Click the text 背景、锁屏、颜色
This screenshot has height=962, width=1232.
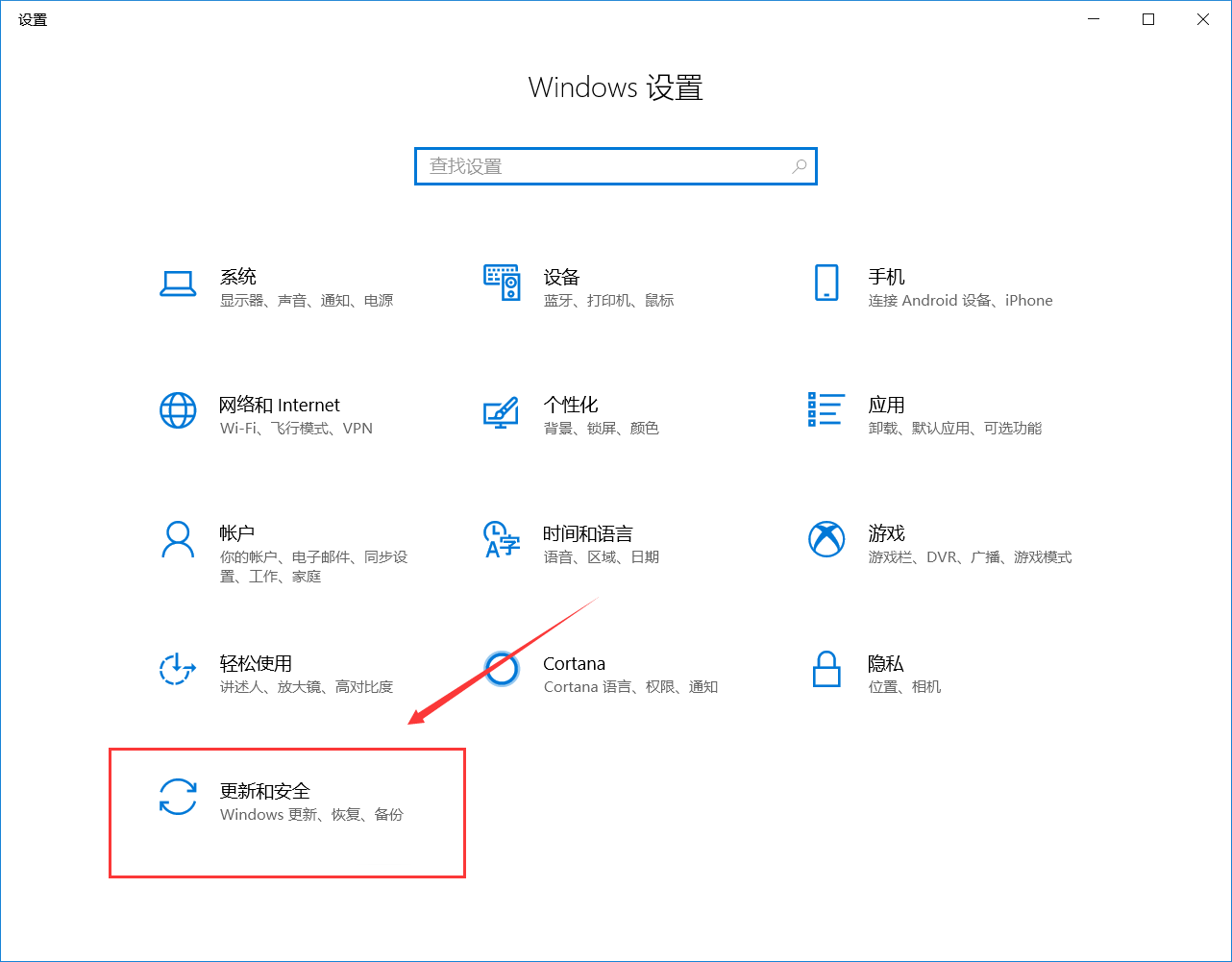(602, 429)
